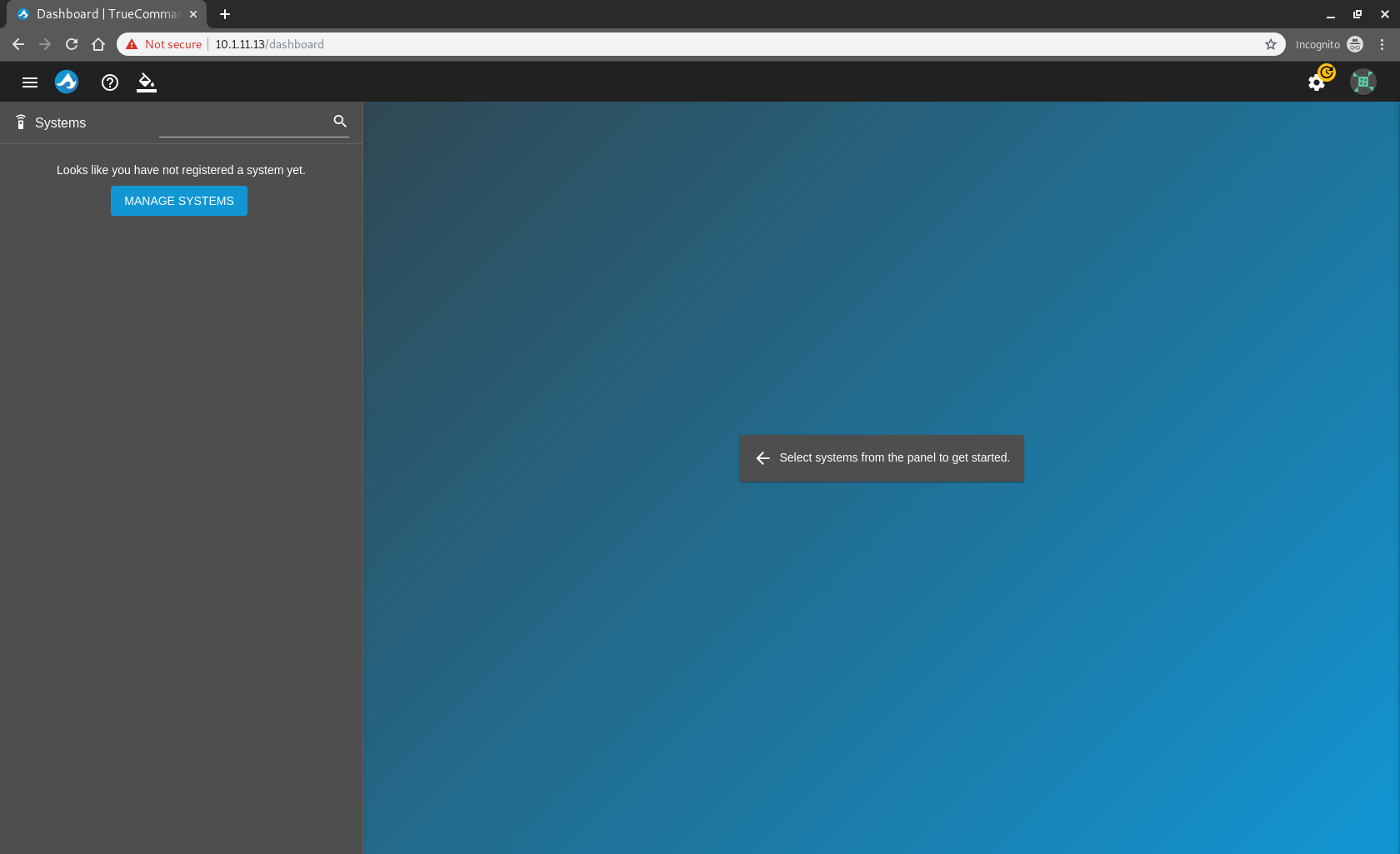The width and height of the screenshot is (1400, 854).
Task: Close the Dashboard TrueCommand tab
Action: coord(193,14)
